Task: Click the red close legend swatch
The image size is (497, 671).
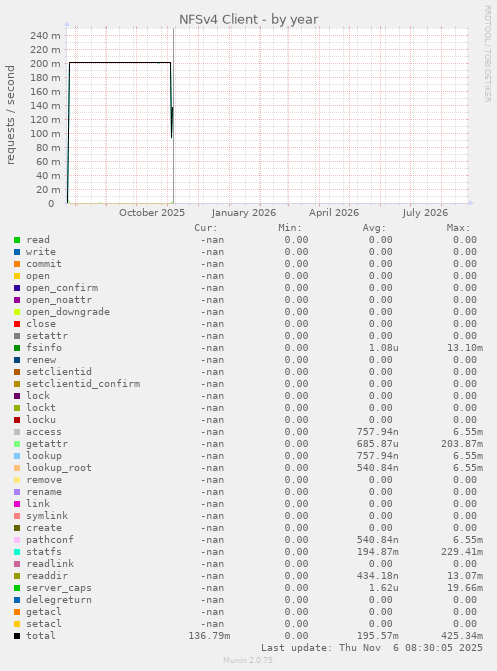Action: (17, 324)
